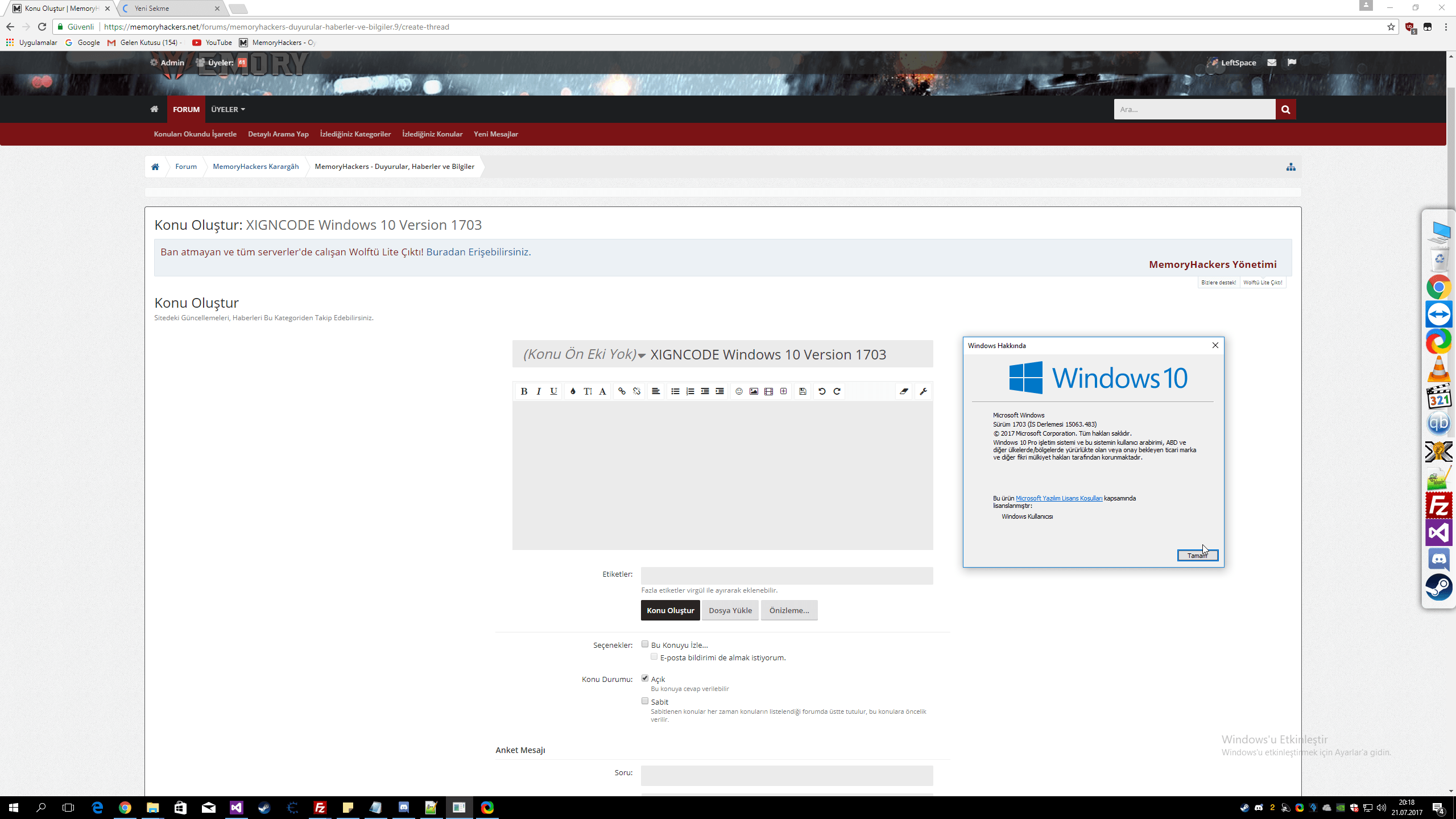
Task: Apply bold formatting in the editor toolbar
Action: click(524, 391)
